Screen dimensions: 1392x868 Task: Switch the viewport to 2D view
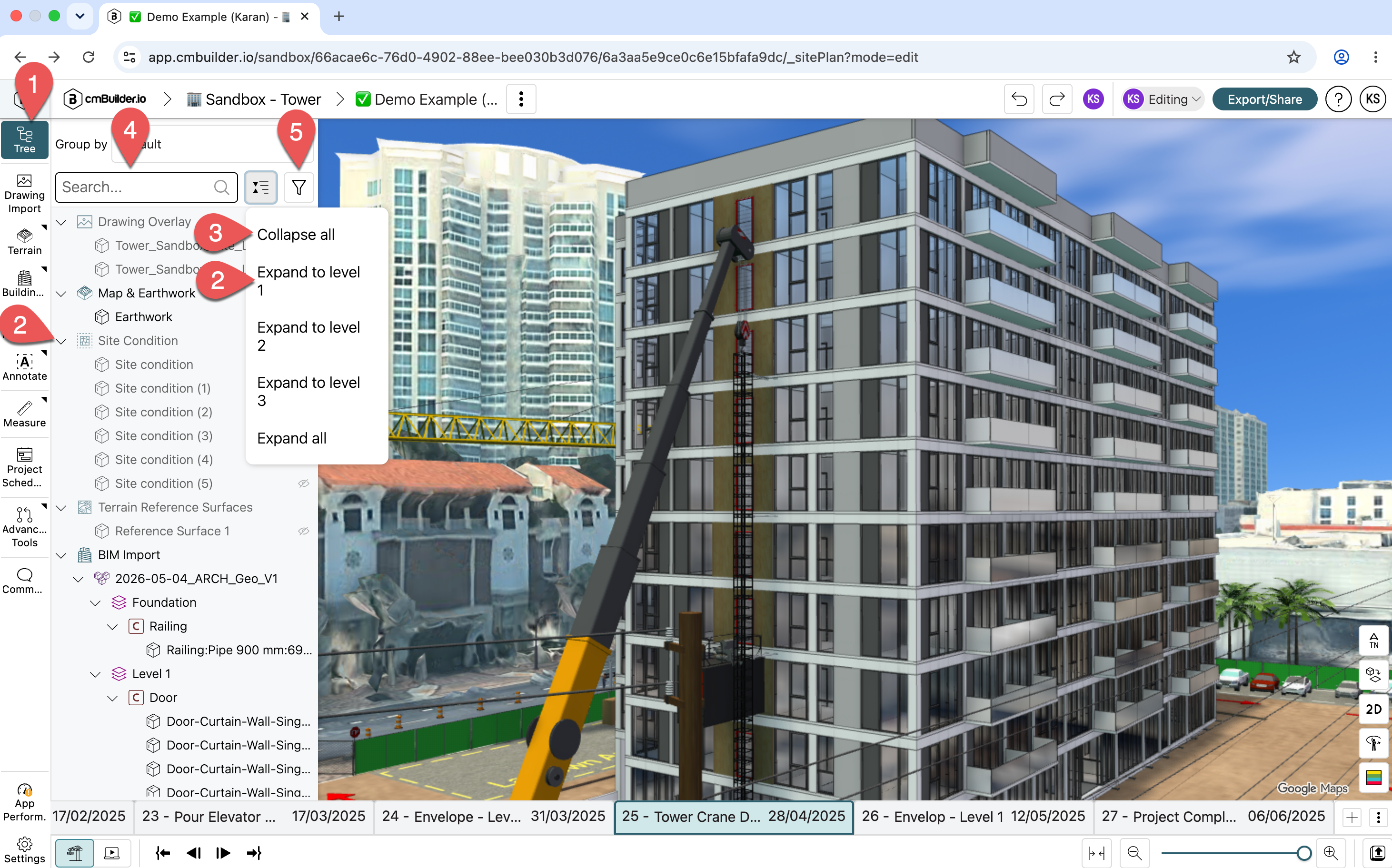pos(1373,709)
